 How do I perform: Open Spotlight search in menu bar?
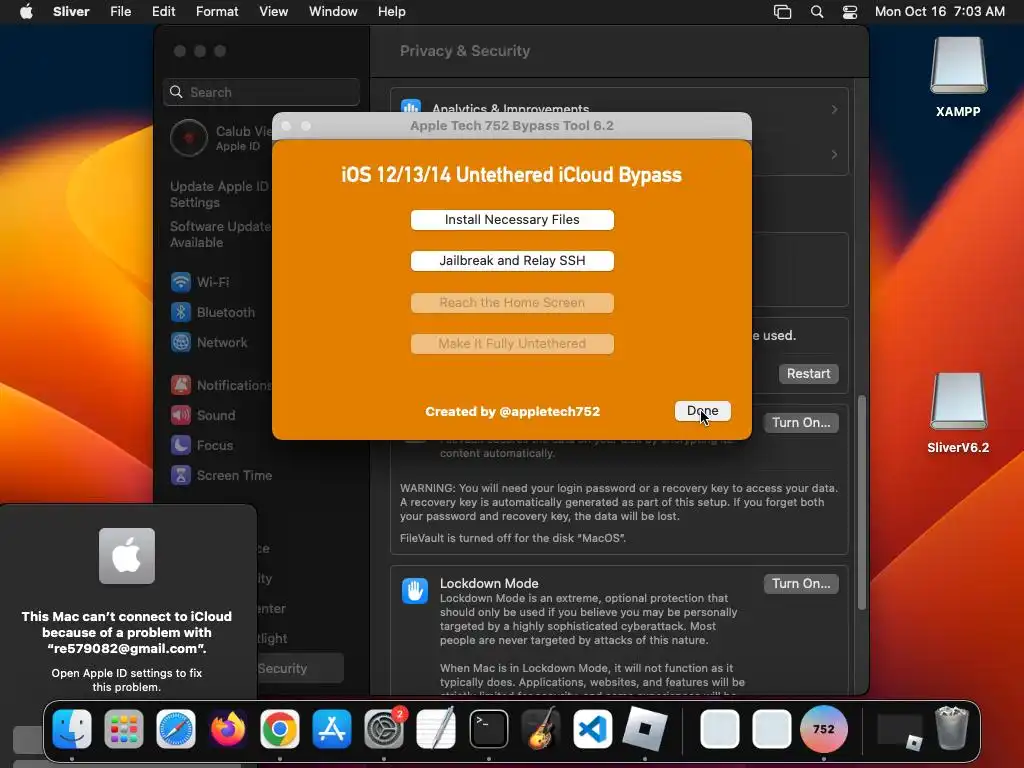point(816,12)
